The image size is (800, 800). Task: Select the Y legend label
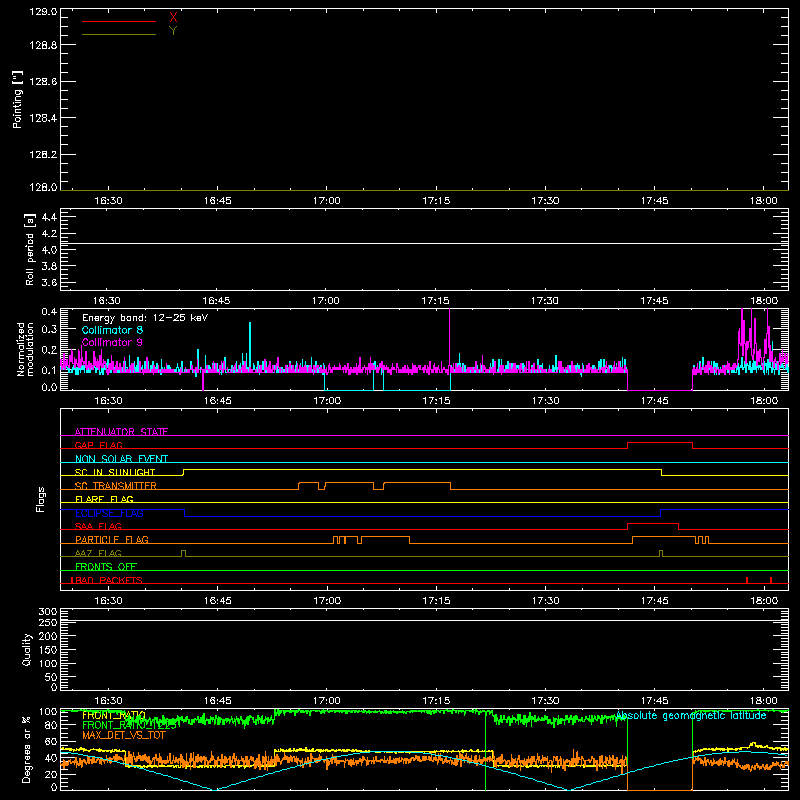(x=173, y=31)
